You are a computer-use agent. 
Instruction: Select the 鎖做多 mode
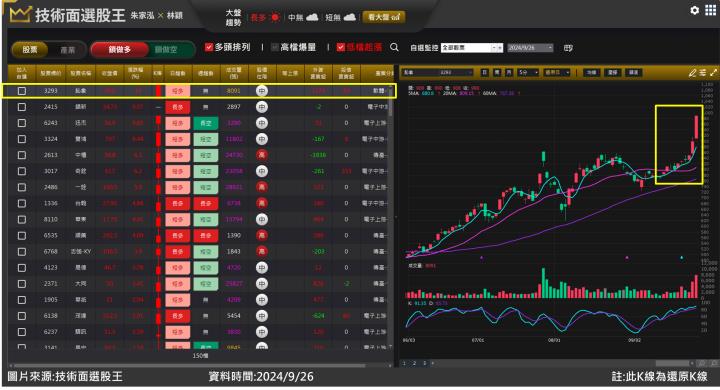click(120, 50)
